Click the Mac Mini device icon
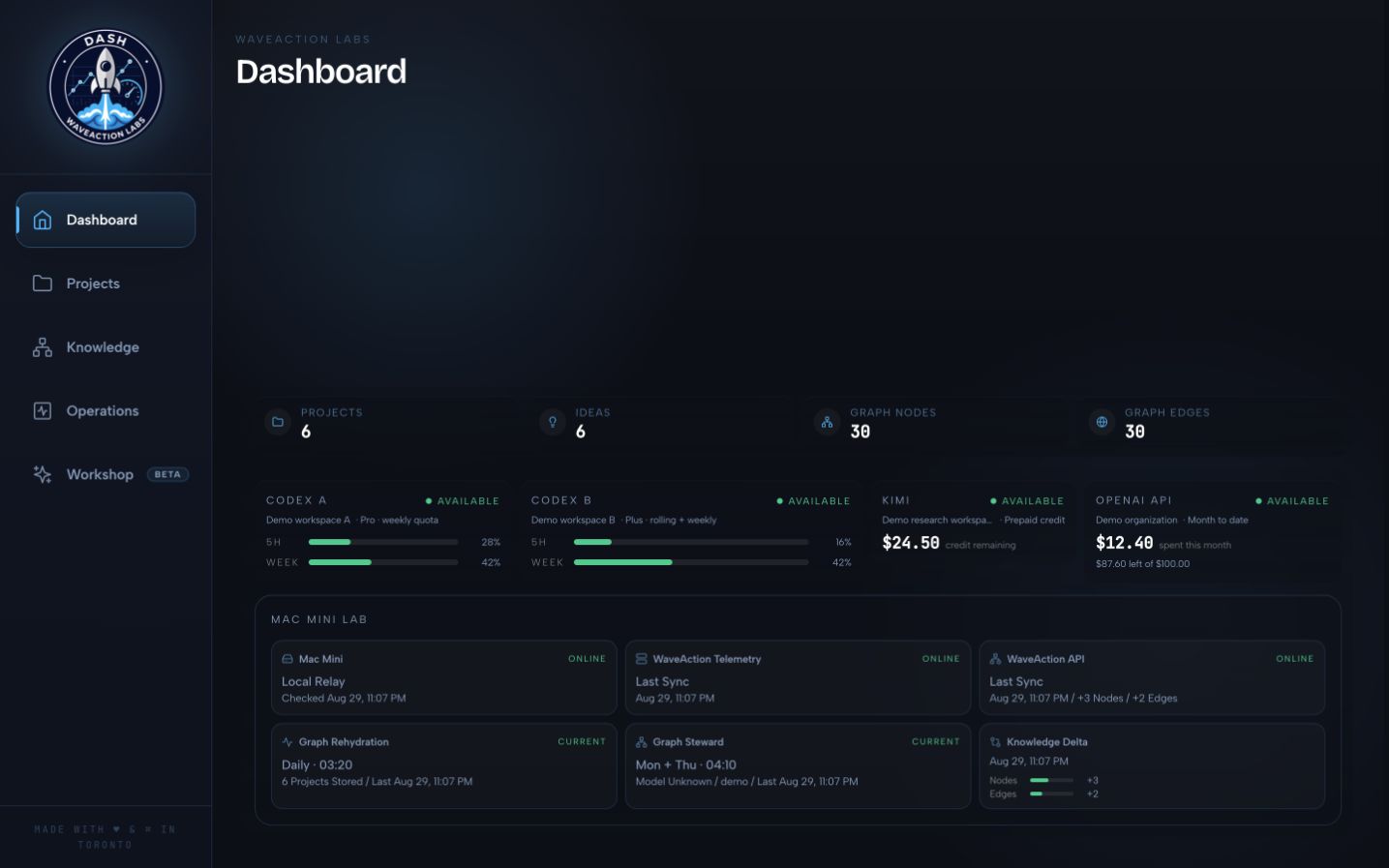 coord(287,659)
